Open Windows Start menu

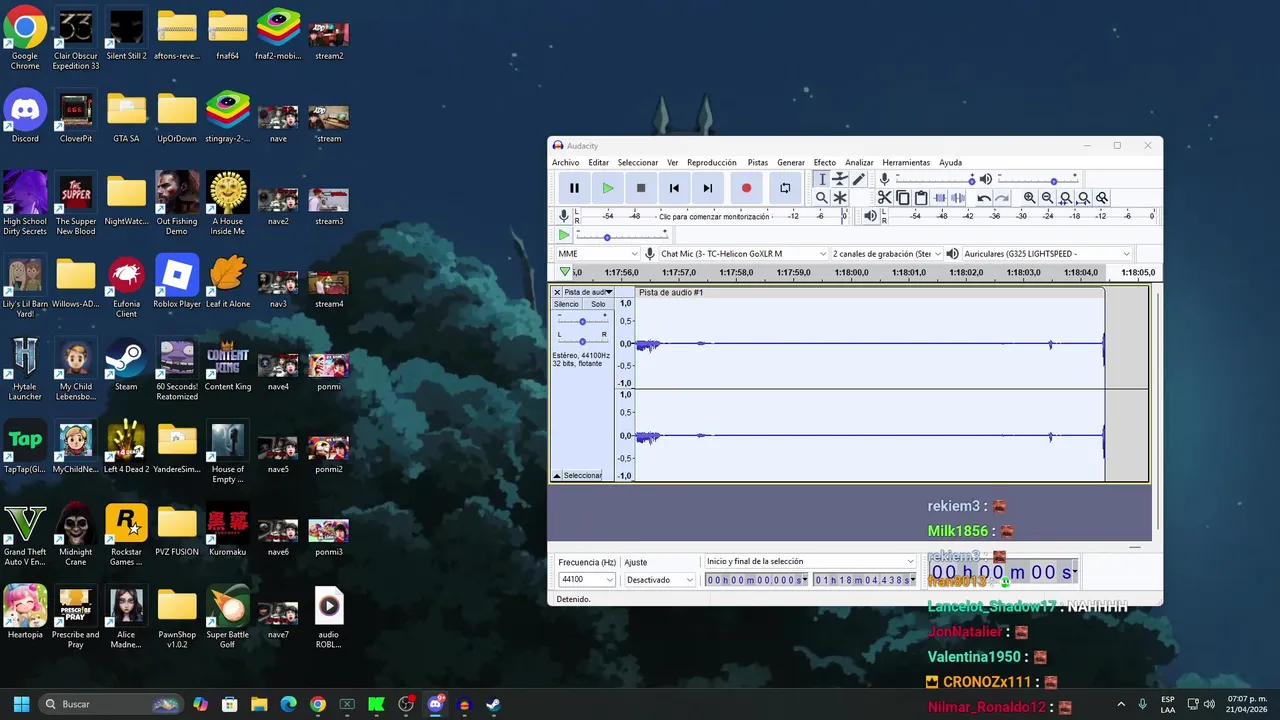[x=21, y=704]
